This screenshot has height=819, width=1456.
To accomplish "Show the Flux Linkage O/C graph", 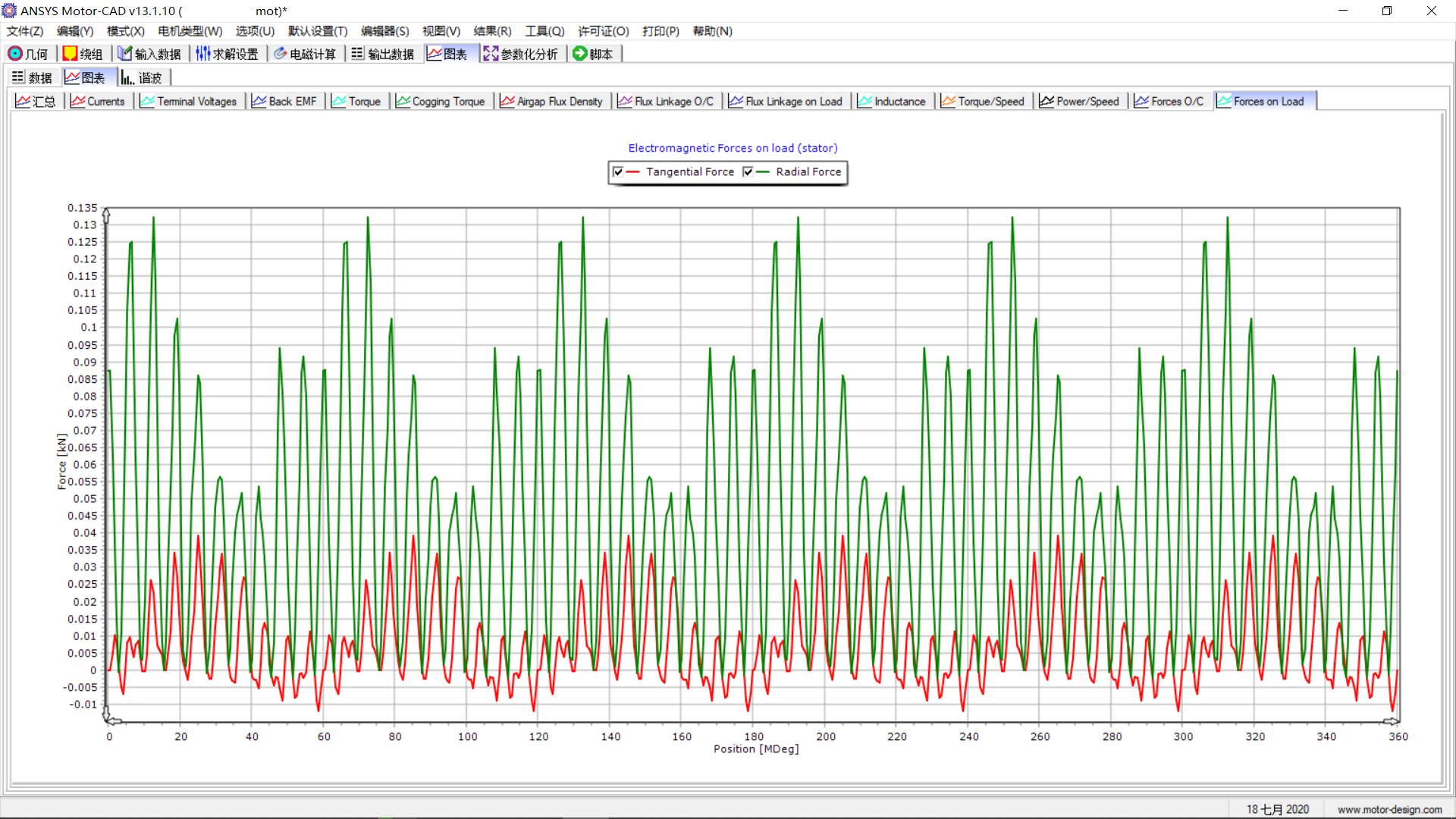I will [x=667, y=101].
